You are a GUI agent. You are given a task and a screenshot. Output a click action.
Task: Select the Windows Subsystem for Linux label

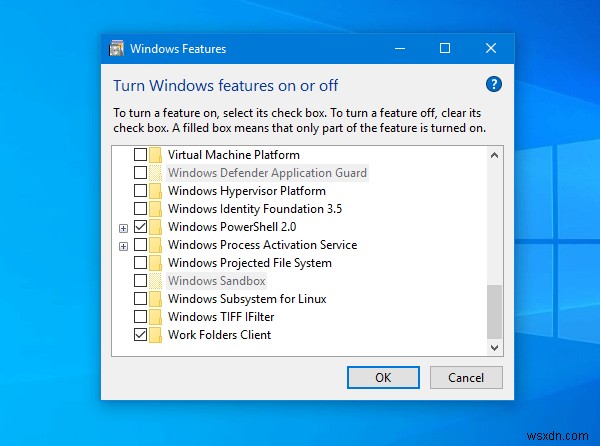247,299
